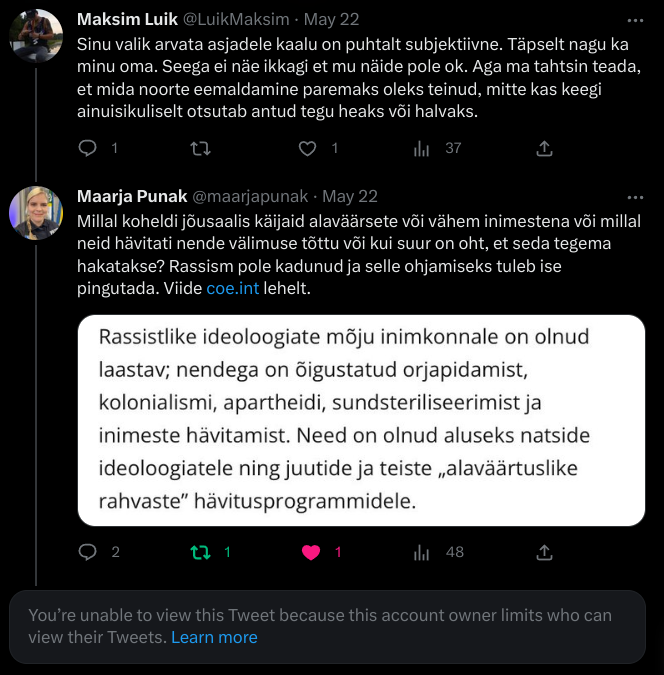Reply to Maksim Luik's tweet
Screen dimensions: 664x675
88,148
